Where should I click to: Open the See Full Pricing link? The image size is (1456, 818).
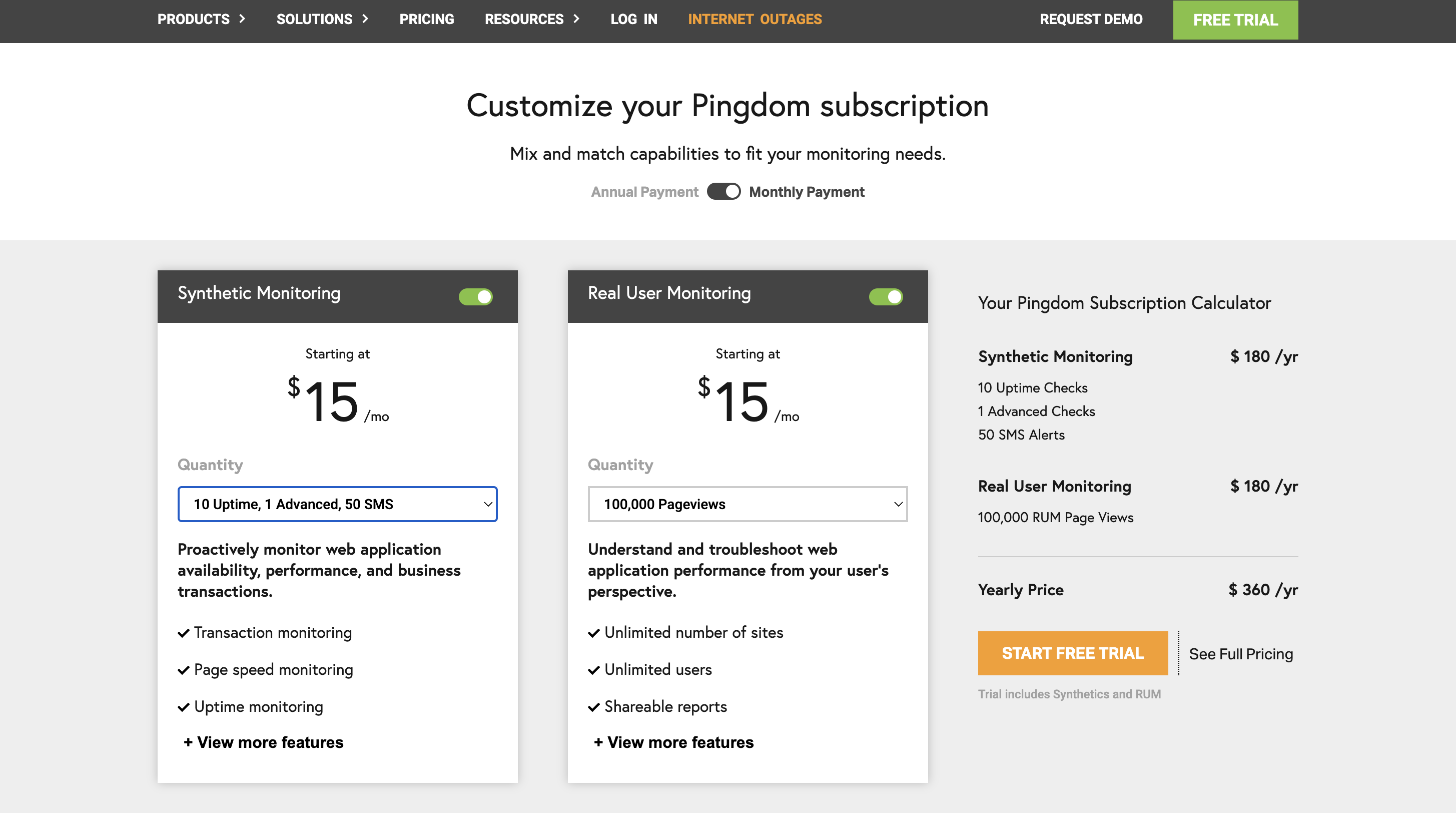[x=1241, y=654]
